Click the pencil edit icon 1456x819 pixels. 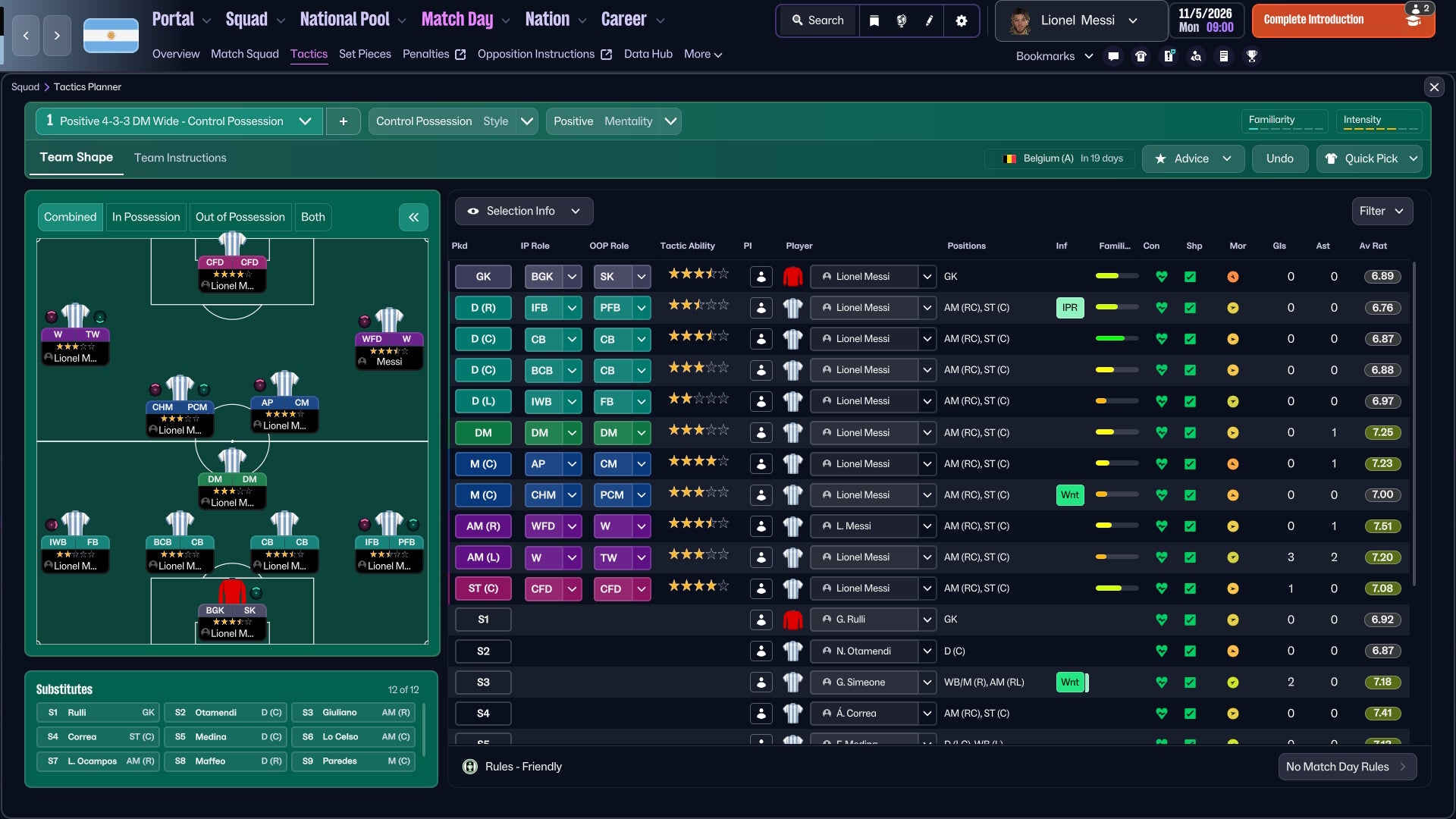[x=930, y=20]
